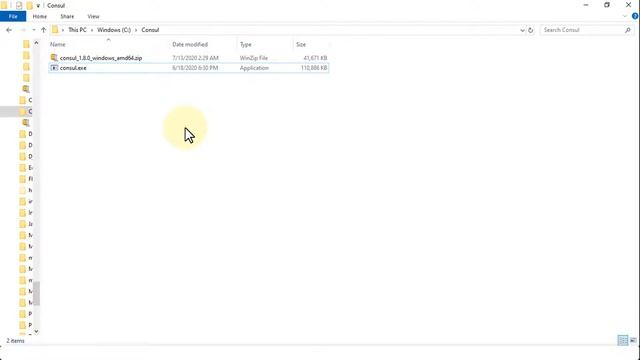The height and width of the screenshot is (360, 640).
Task: Click the New folder icon in the title bar
Action: click(29, 5)
